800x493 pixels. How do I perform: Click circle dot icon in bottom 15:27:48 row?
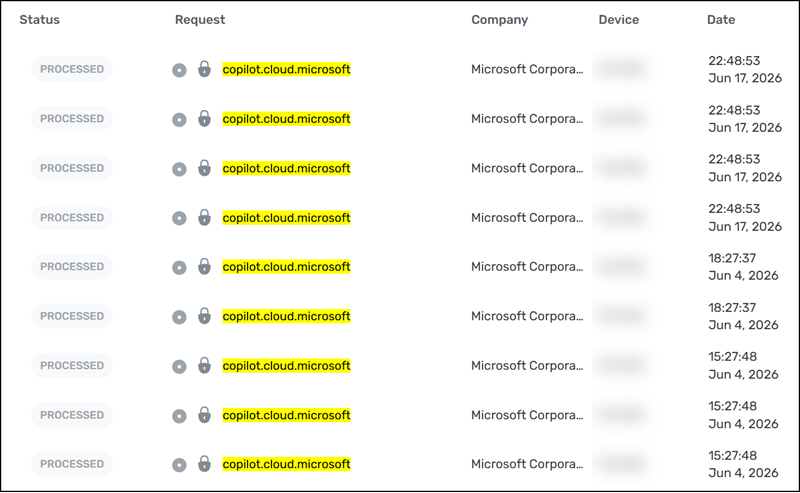[x=179, y=465]
